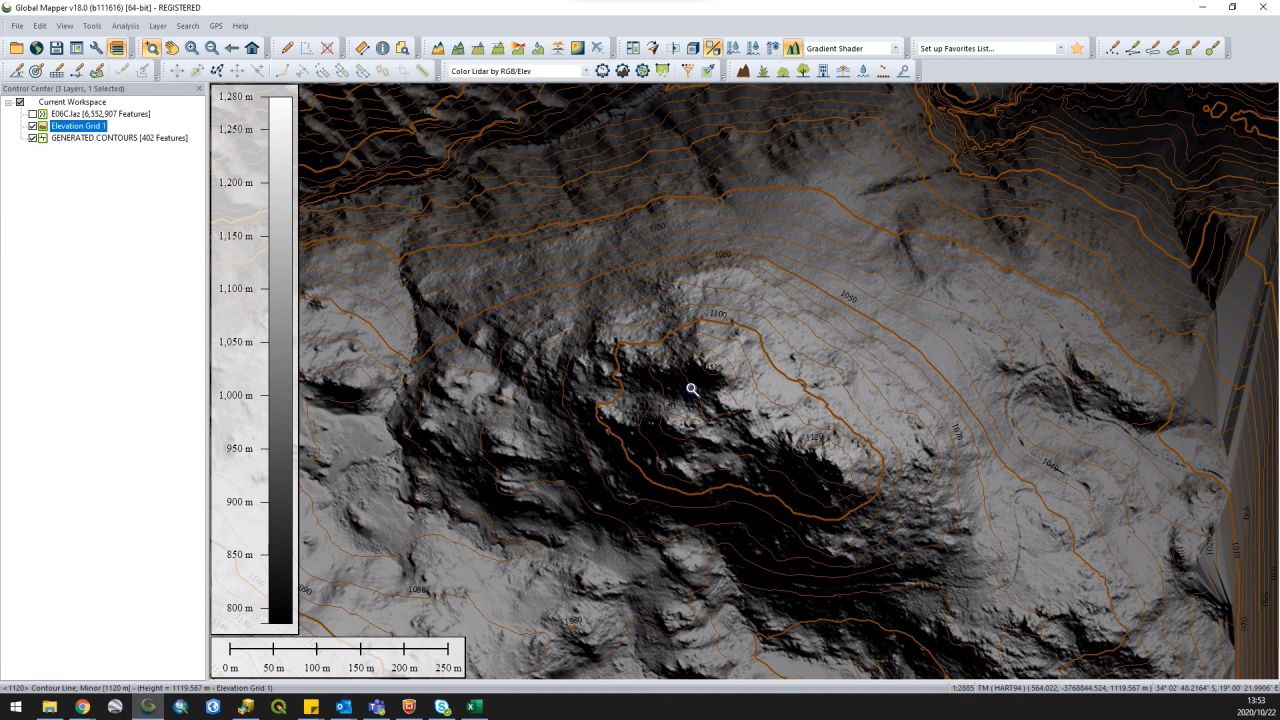Screen dimensions: 1280x720
Task: Click the Open Data Files folder icon
Action: [x=16, y=48]
